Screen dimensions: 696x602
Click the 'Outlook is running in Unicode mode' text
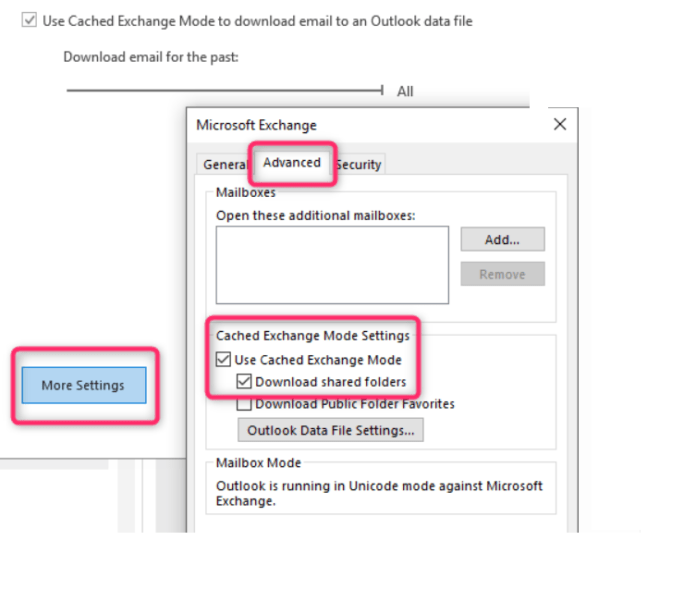point(379,493)
